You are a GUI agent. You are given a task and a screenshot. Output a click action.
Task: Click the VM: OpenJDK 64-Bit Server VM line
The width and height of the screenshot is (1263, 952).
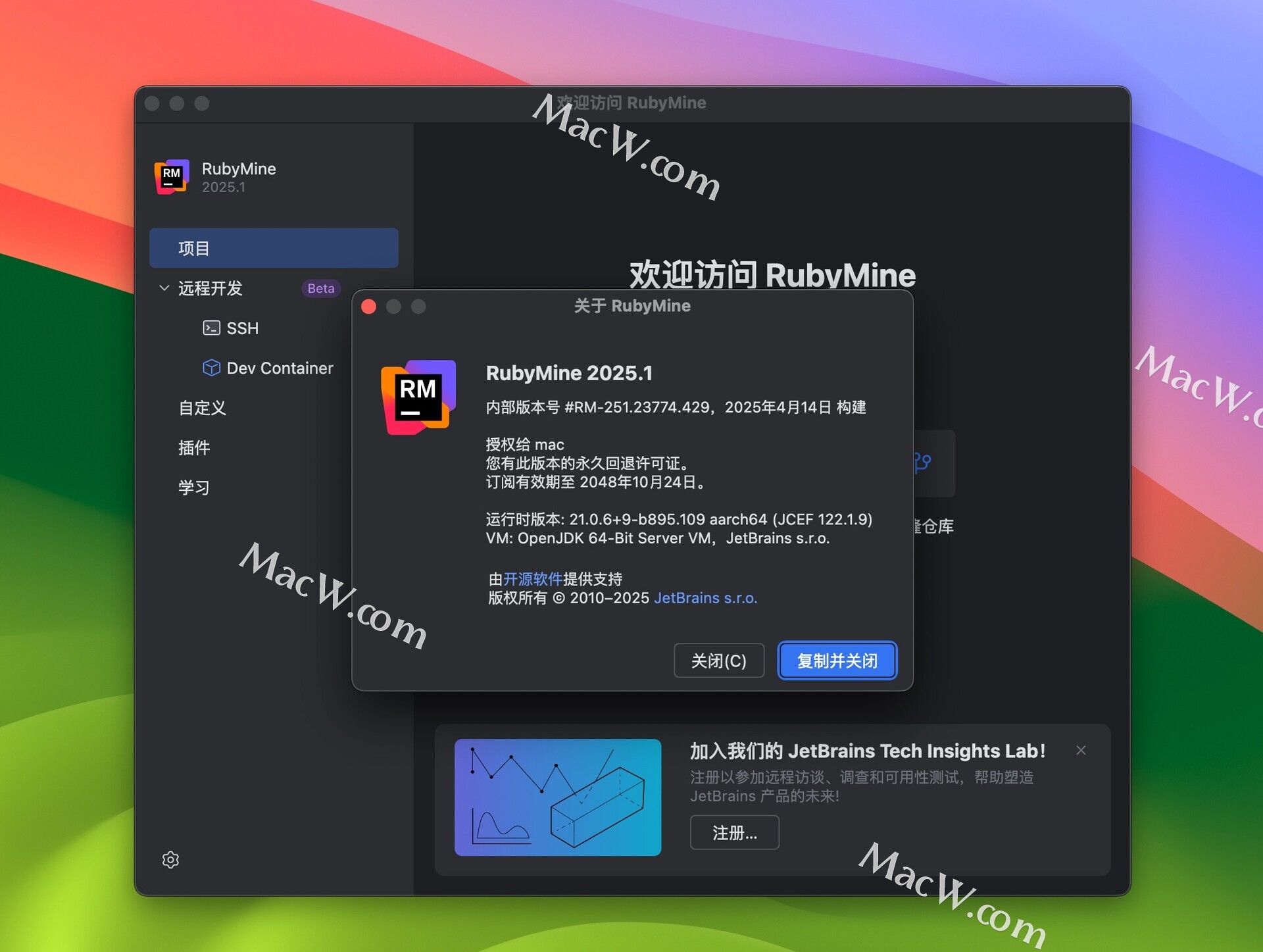(x=657, y=538)
